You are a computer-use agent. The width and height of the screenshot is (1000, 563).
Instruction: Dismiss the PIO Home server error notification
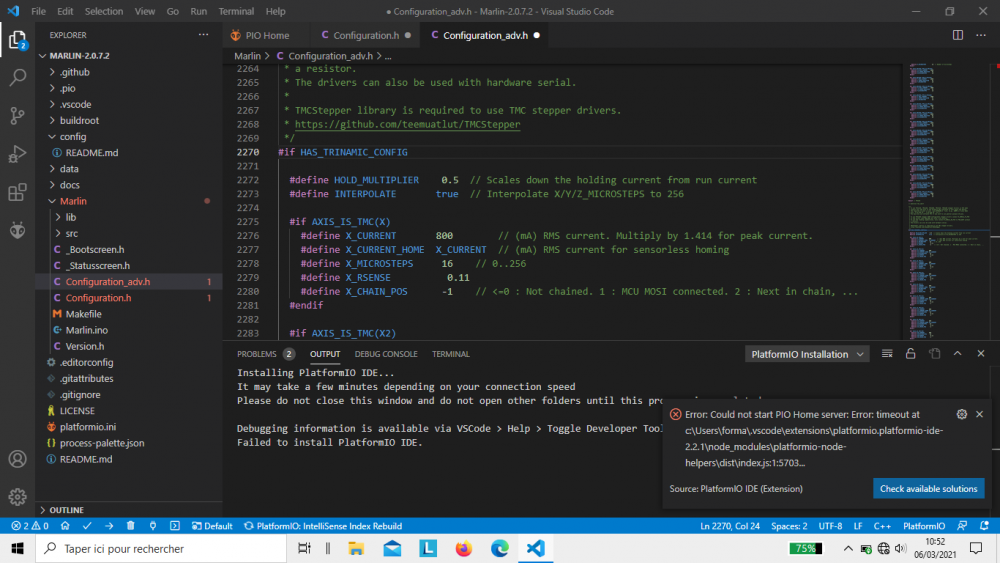(980, 414)
